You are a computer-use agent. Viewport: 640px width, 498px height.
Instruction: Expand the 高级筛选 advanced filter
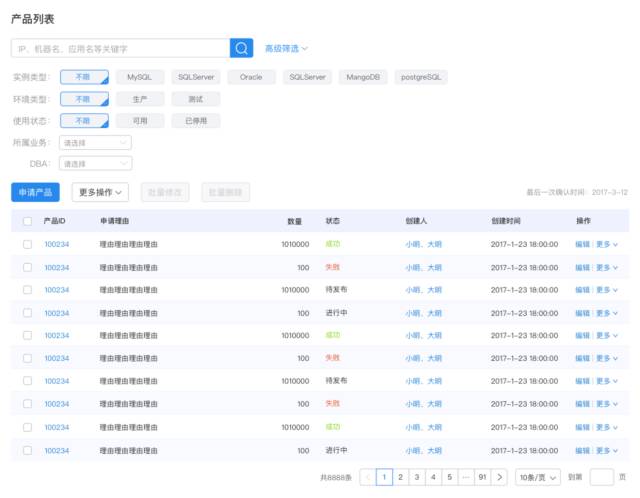(x=287, y=49)
